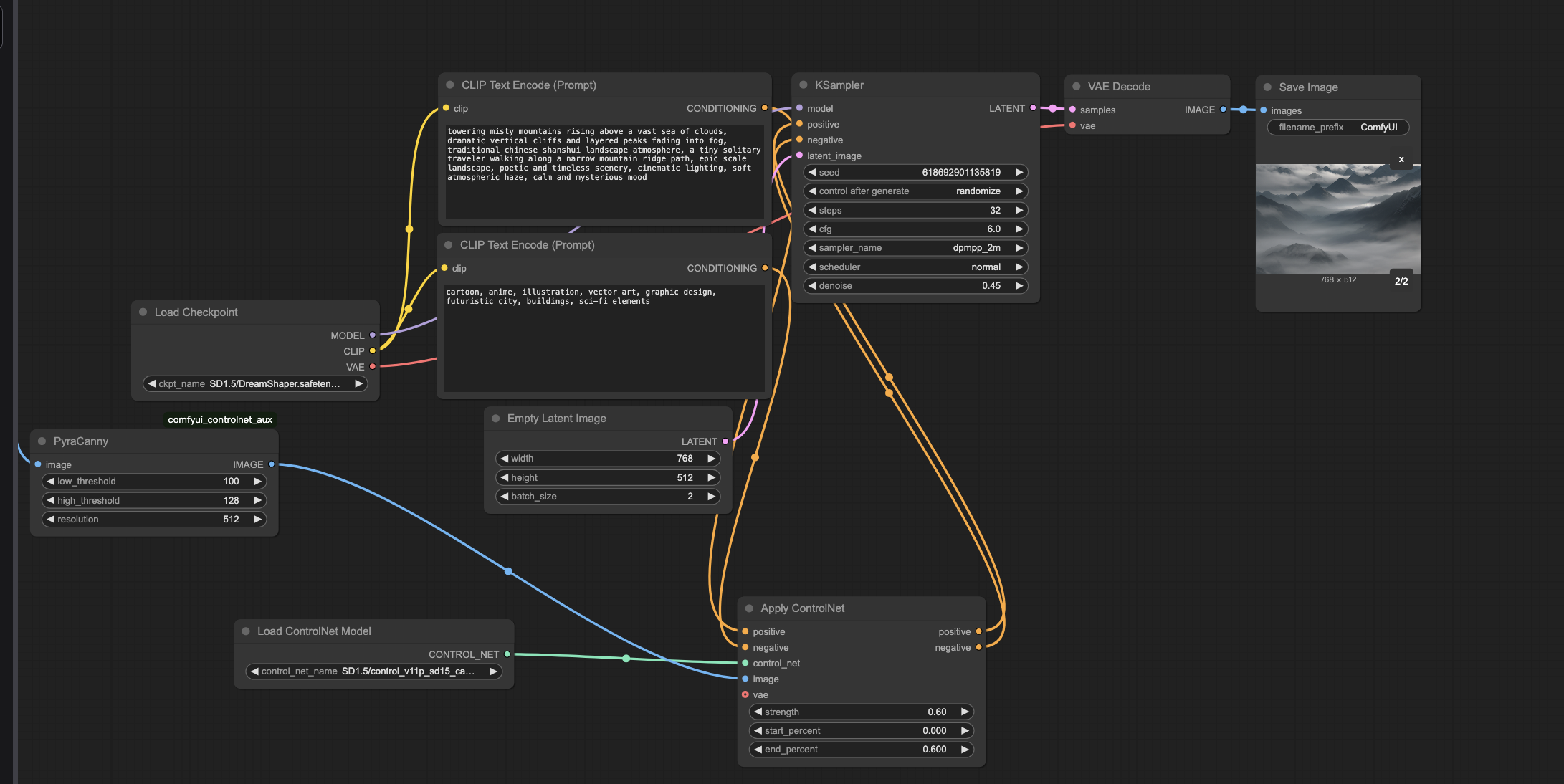The height and width of the screenshot is (784, 1564).
Task: Close the Save Image preview with the x
Action: (1401, 159)
